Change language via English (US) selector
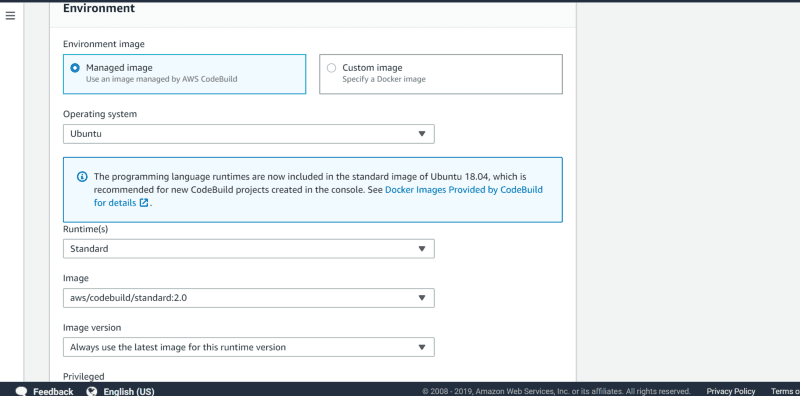Screen dimensions: 800x396 (x=129, y=391)
